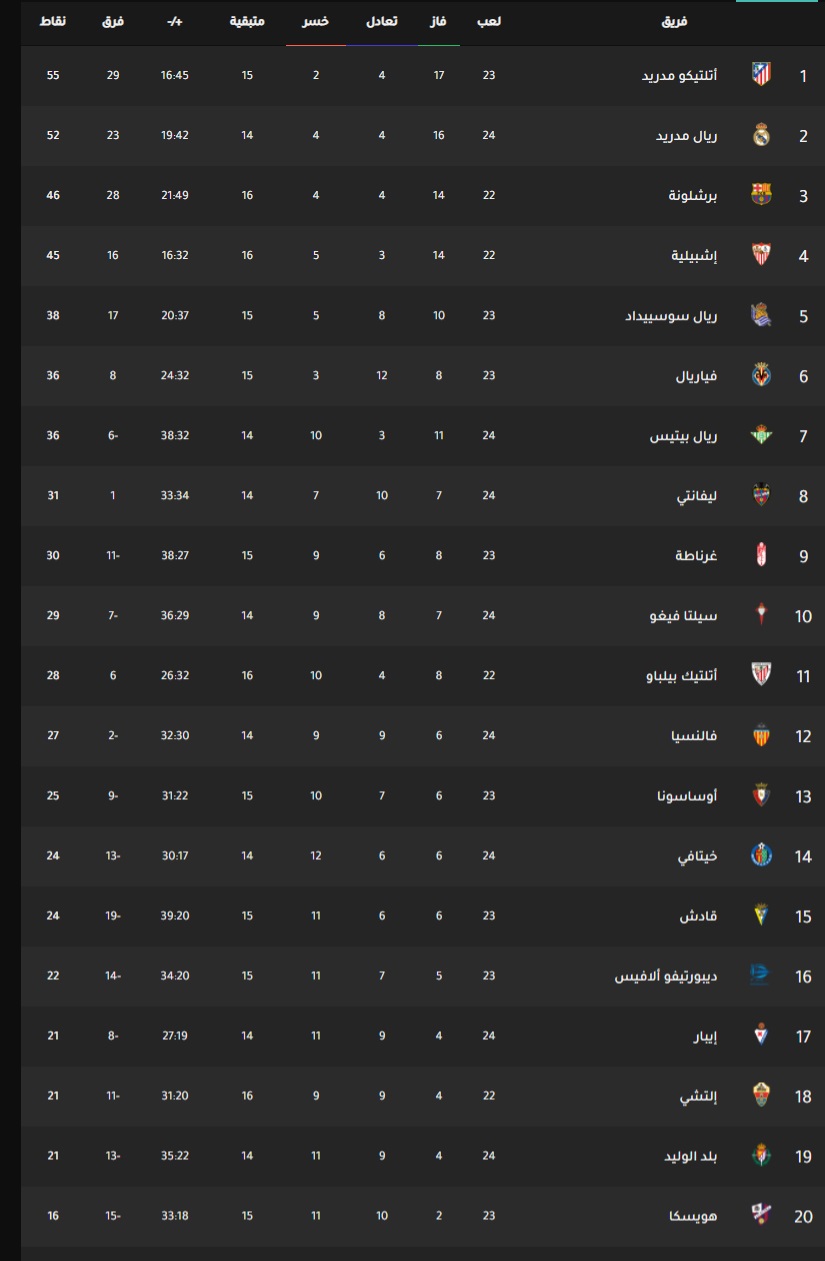This screenshot has width=825, height=1261.
Task: Click the Real Madrid club crest
Action: [x=761, y=135]
